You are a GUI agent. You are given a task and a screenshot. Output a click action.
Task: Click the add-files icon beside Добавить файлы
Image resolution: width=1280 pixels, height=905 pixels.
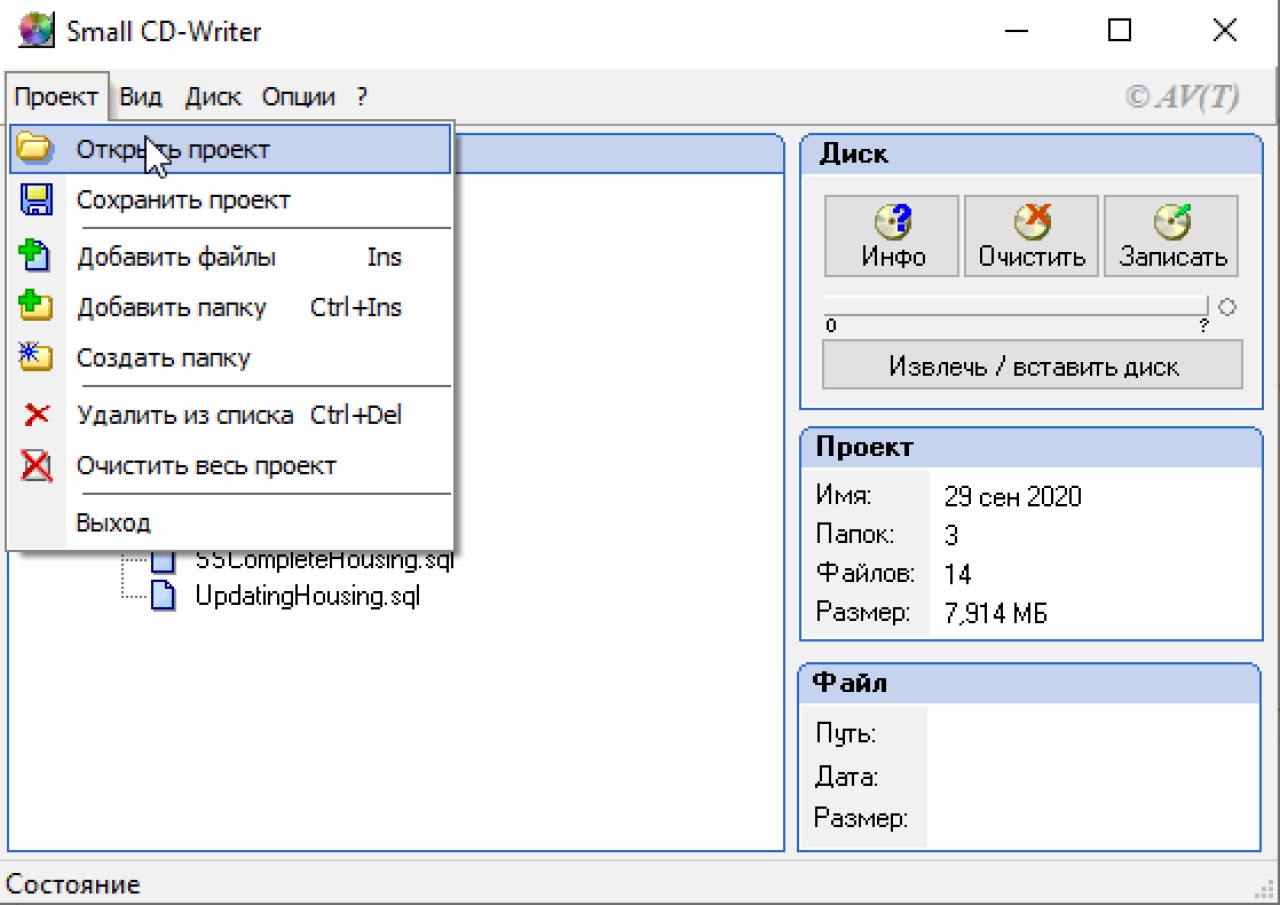click(35, 256)
